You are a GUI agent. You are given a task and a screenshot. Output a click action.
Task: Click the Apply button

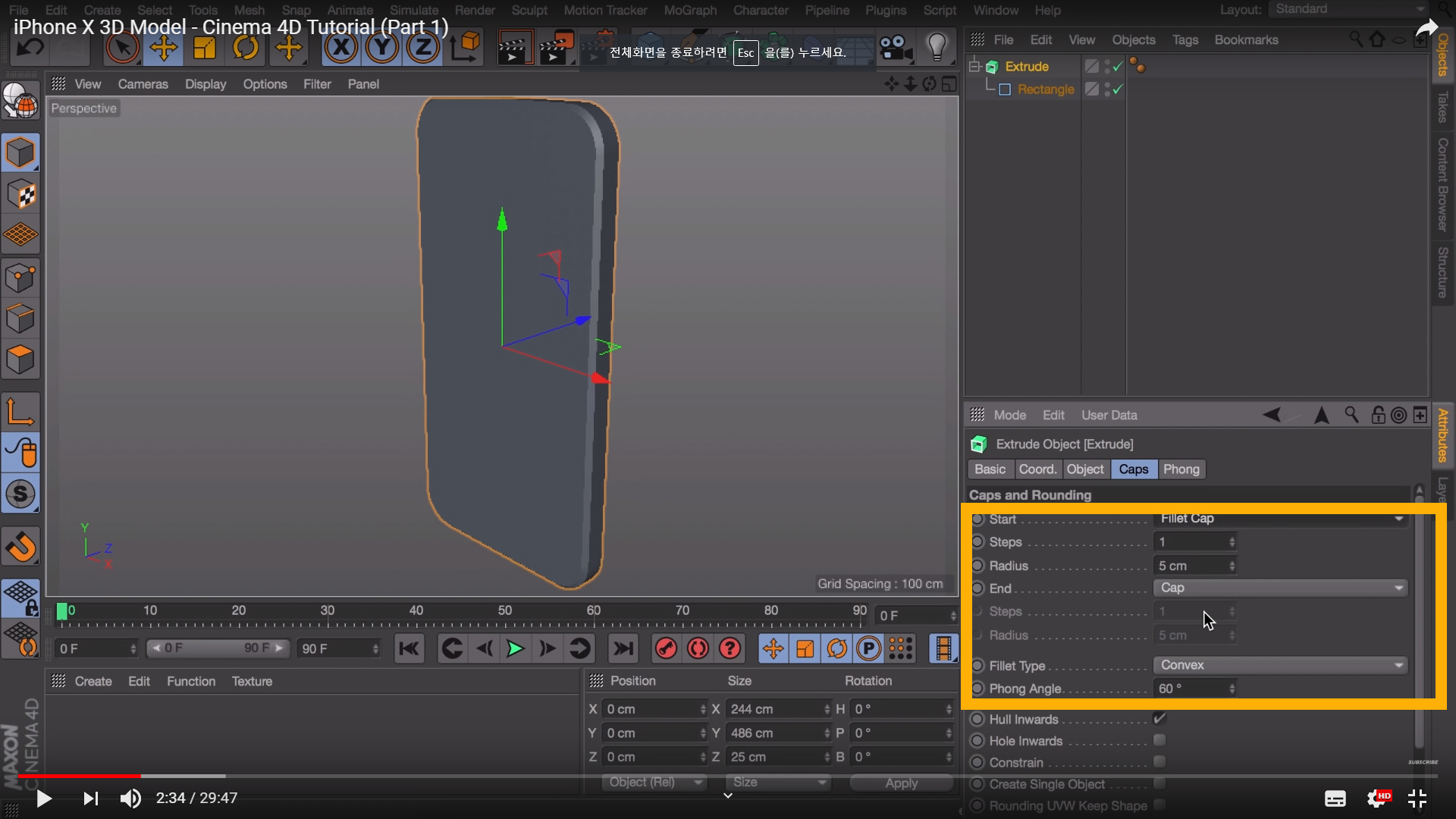[902, 783]
